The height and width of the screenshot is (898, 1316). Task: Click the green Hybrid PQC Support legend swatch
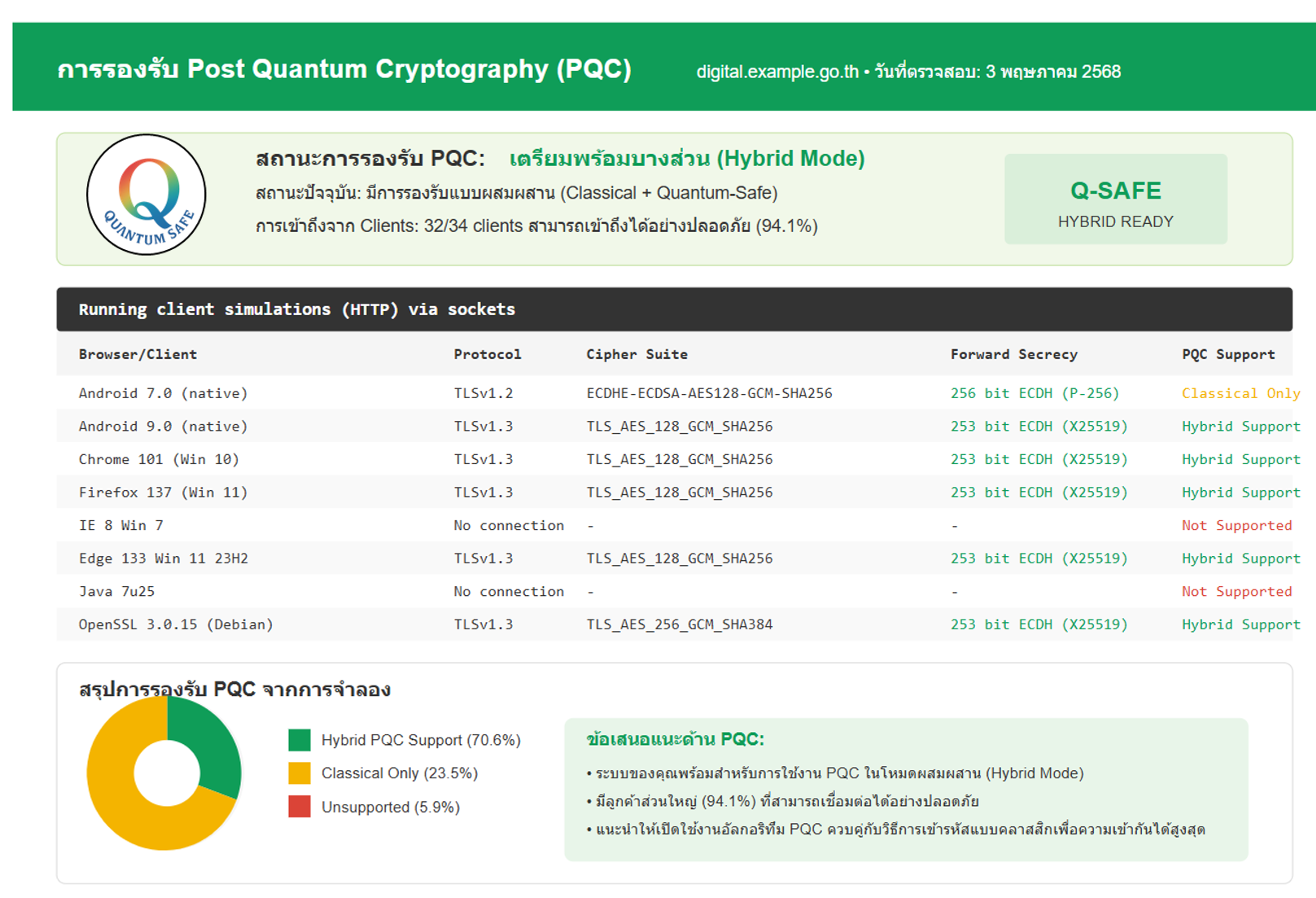click(299, 740)
